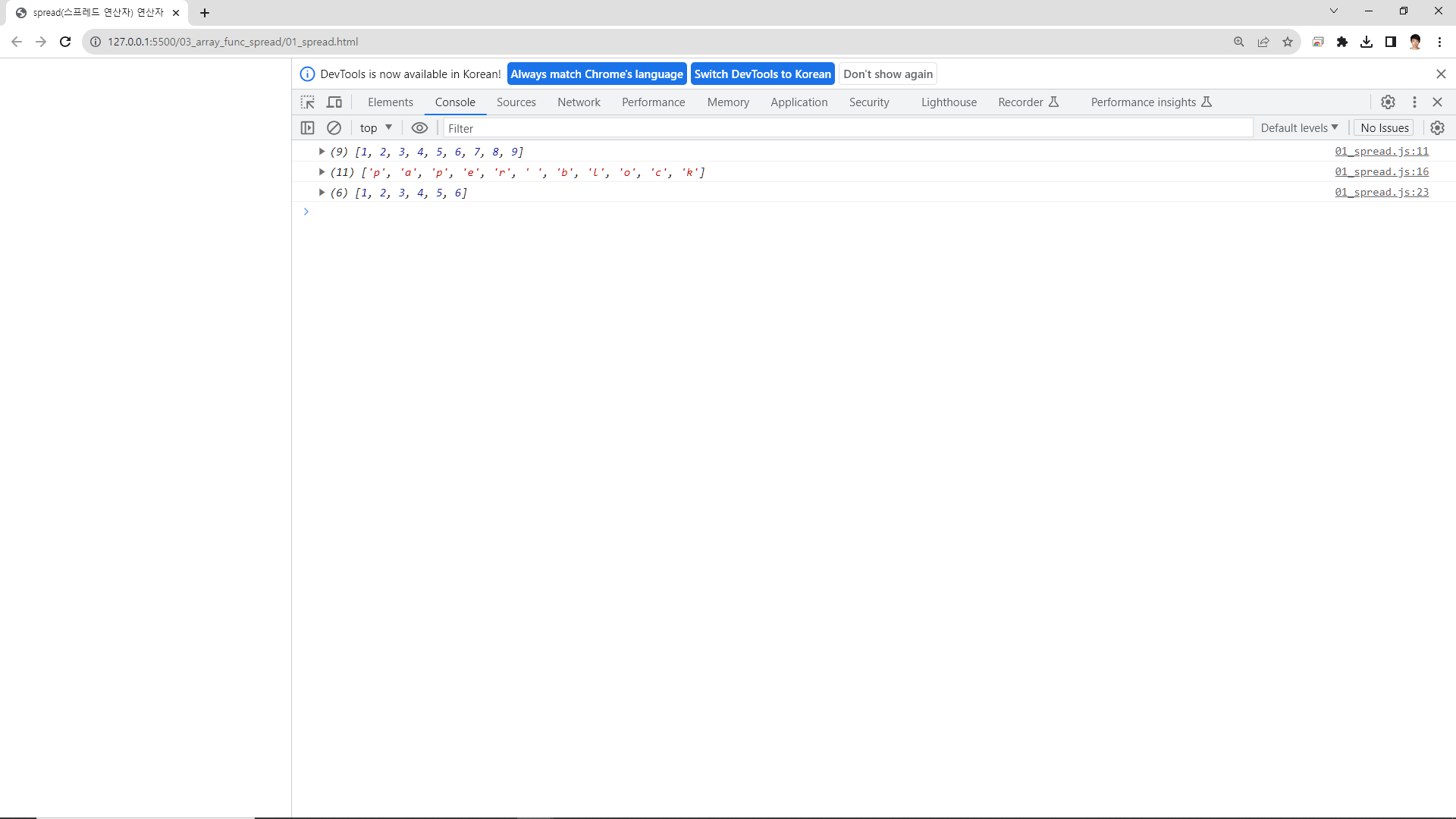The image size is (1456, 819).
Task: Open Chrome extensions puzzle icon
Action: point(1342,42)
